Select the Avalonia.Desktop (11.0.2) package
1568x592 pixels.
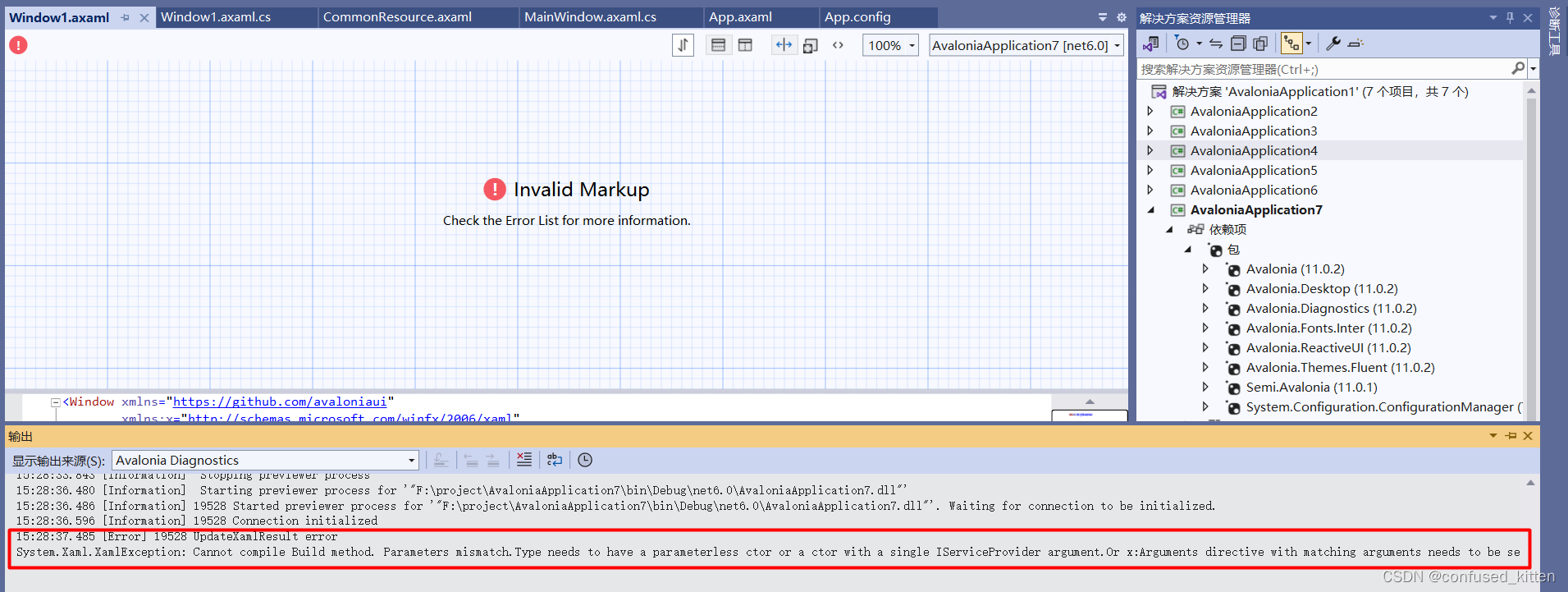pos(1321,289)
